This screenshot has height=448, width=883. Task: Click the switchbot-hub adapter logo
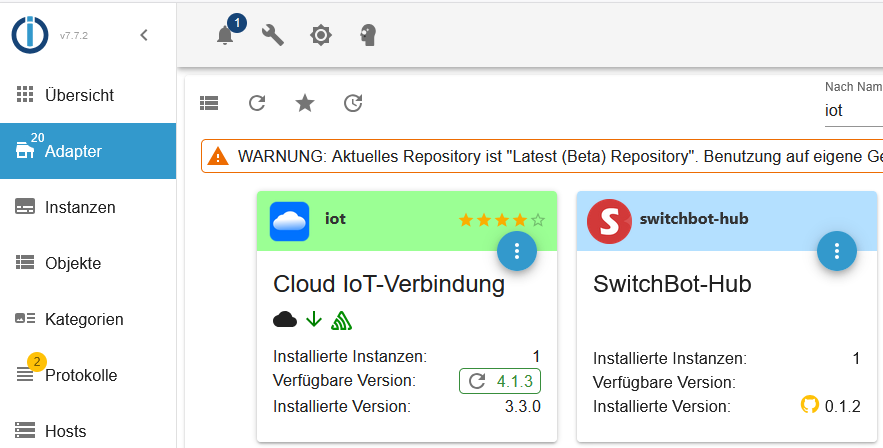coord(608,221)
